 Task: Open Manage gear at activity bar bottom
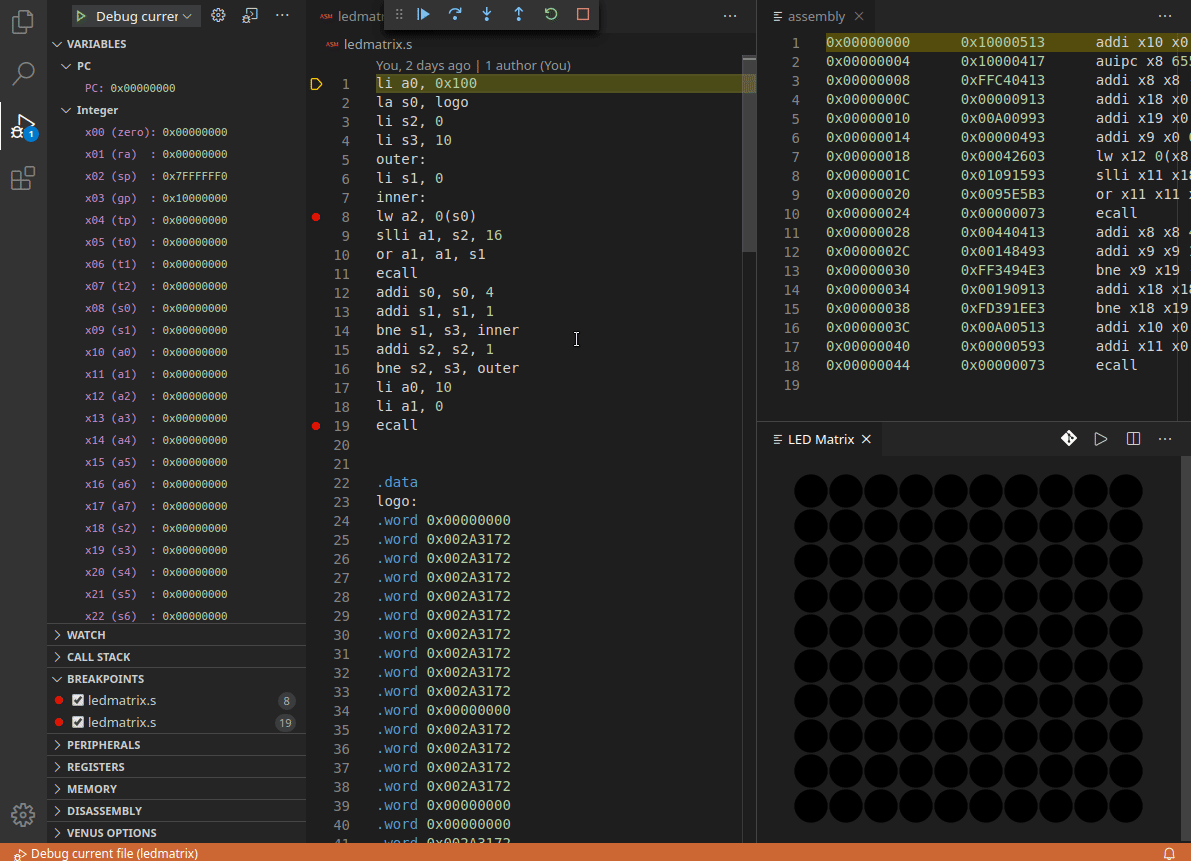click(x=23, y=815)
